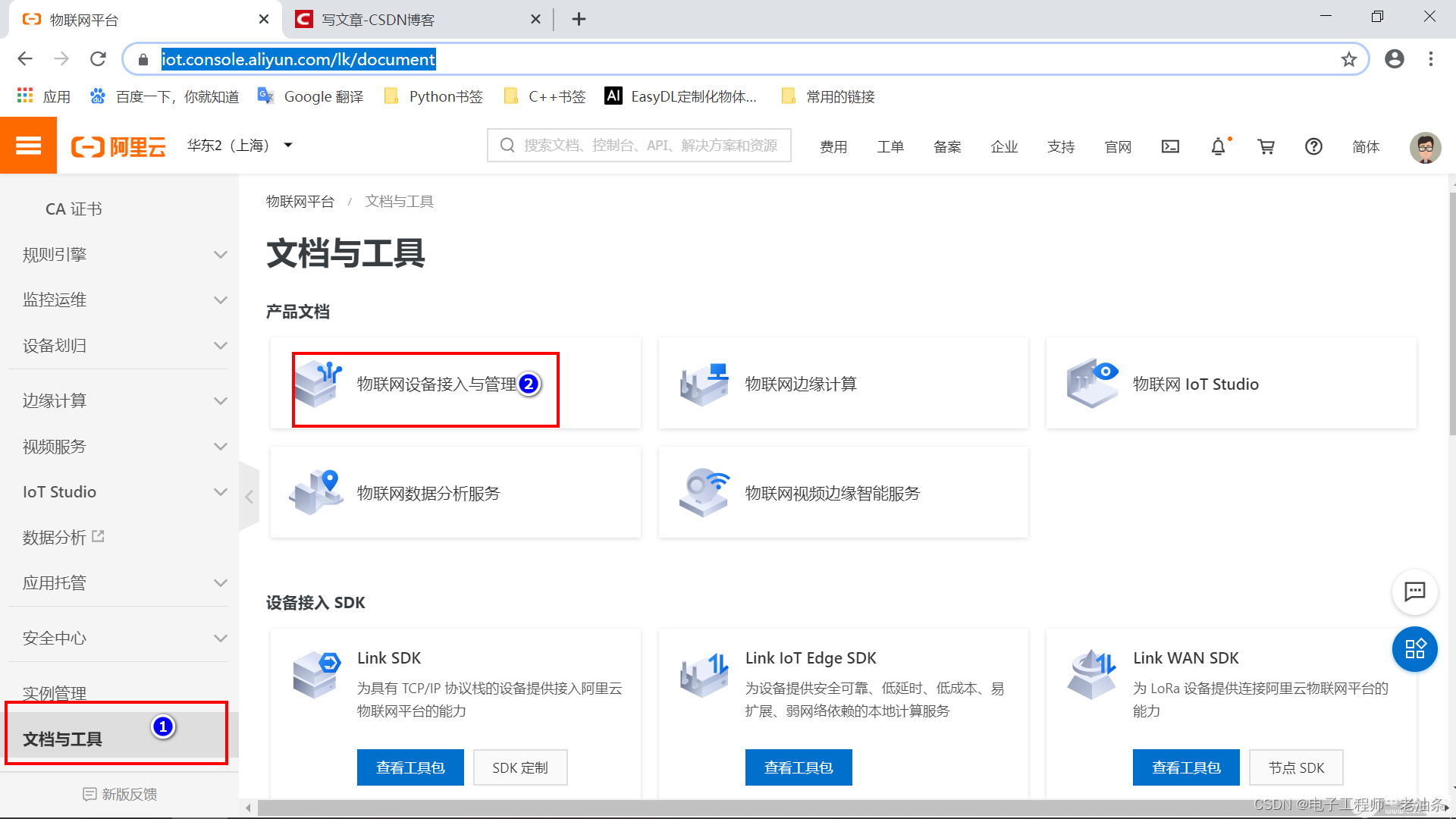
Task: Click the SDK 定制 button
Action: pyautogui.click(x=519, y=767)
